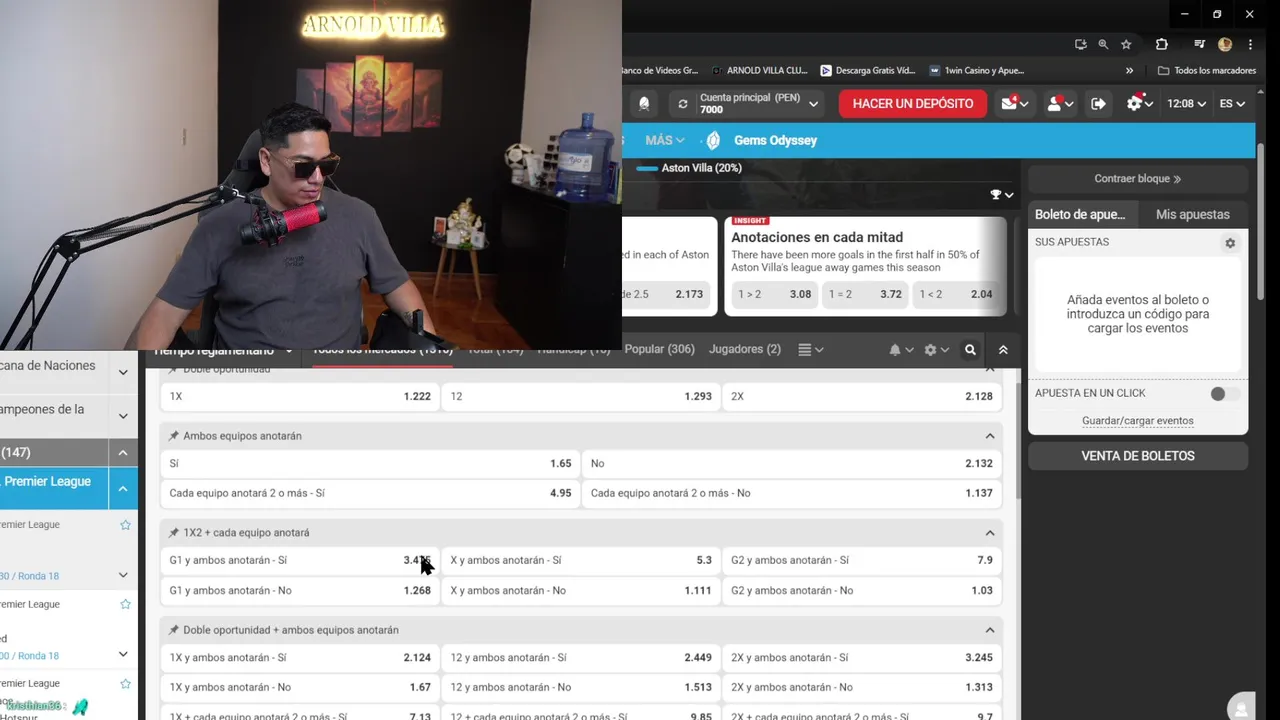Image resolution: width=1280 pixels, height=720 pixels.
Task: Pin the 1X2 + cada equipo anotará market
Action: click(174, 533)
